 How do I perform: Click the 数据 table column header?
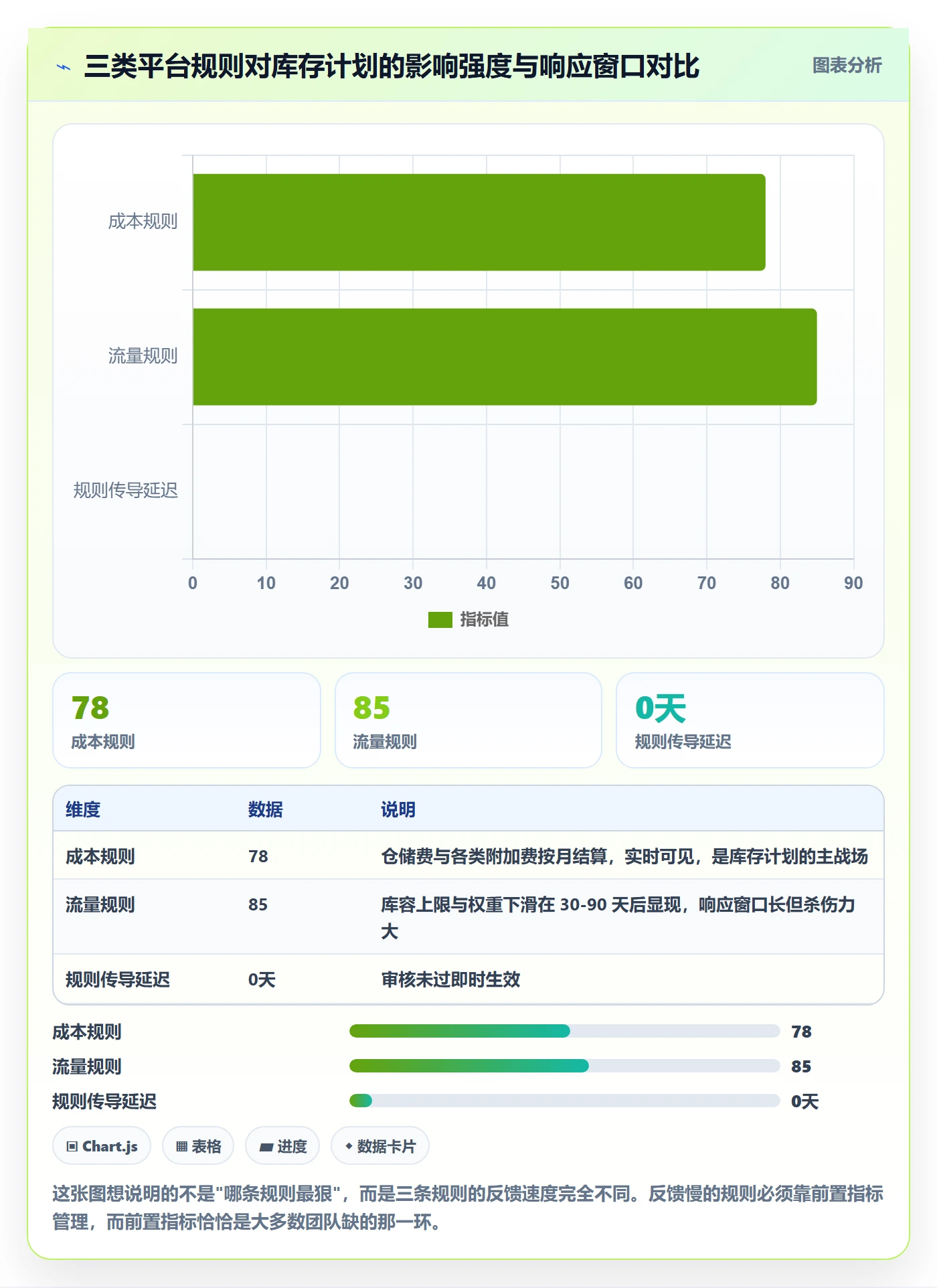(266, 809)
